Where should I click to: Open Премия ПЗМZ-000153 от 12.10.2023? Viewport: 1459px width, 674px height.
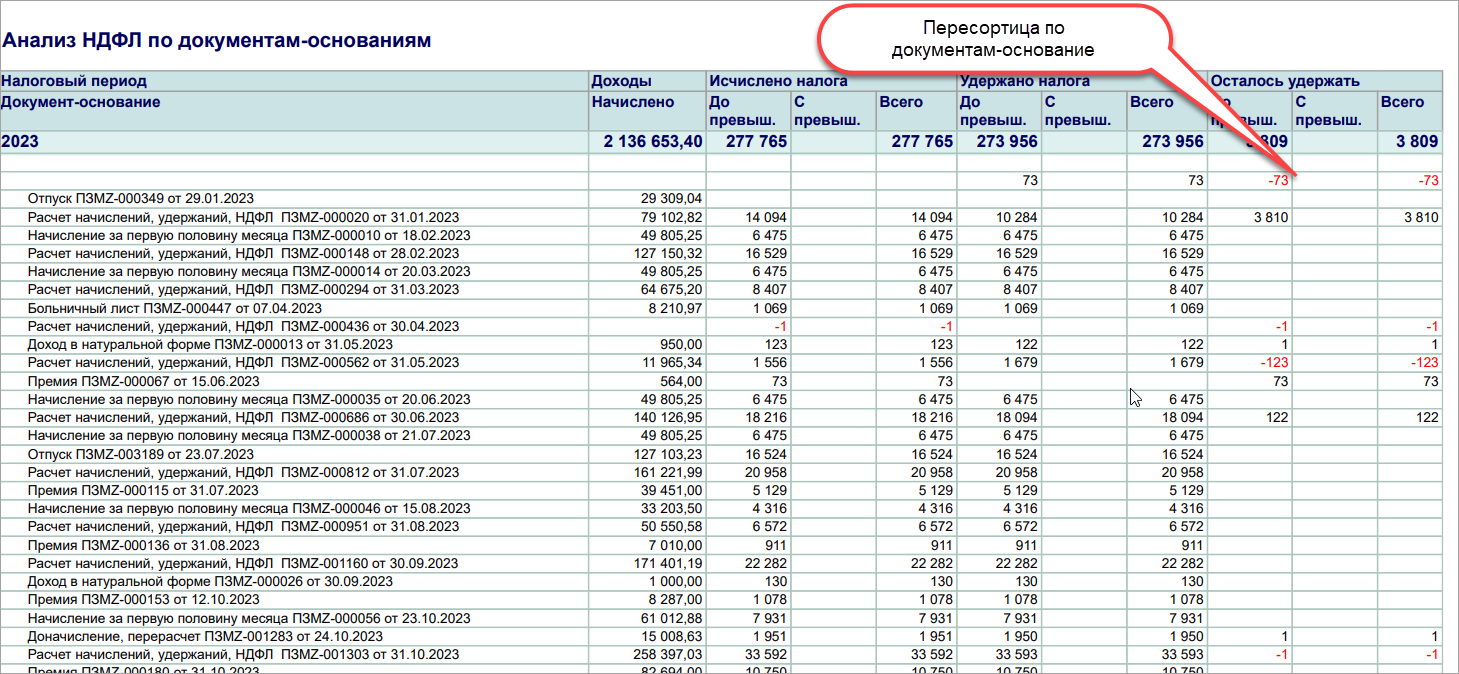pyautogui.click(x=143, y=599)
